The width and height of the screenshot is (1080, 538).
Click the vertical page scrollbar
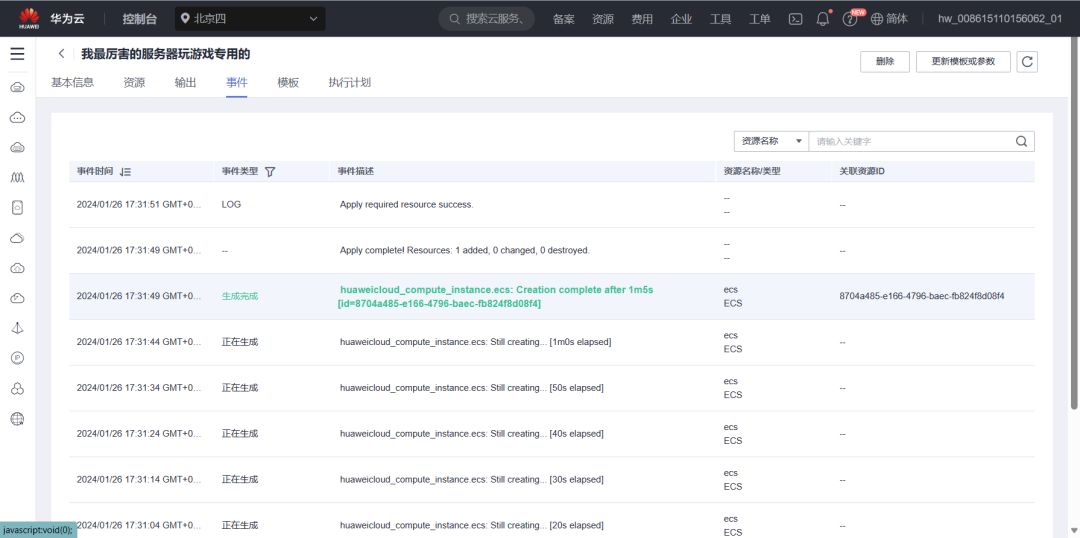point(1074,250)
